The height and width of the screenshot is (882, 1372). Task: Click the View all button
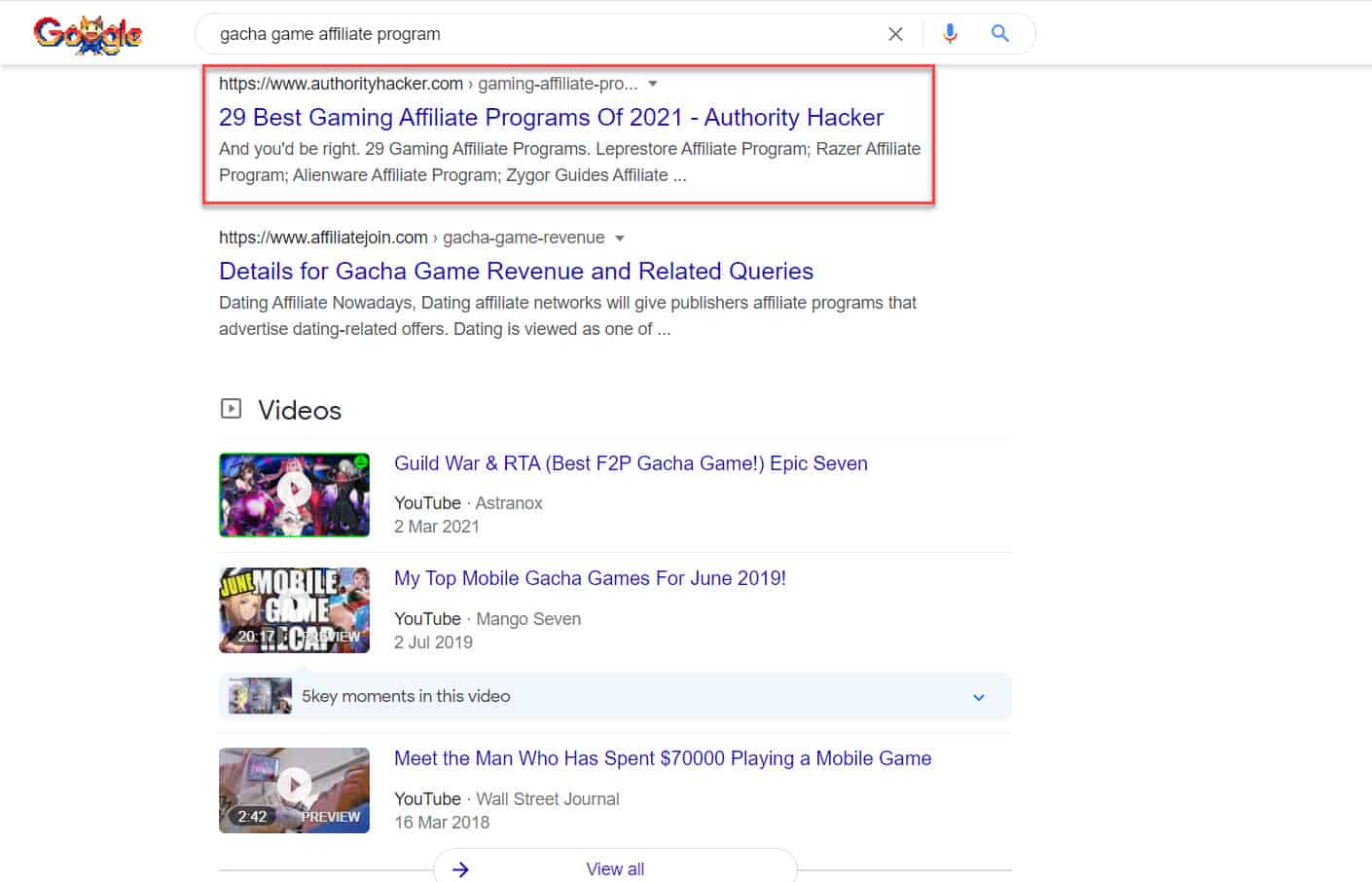(x=615, y=868)
